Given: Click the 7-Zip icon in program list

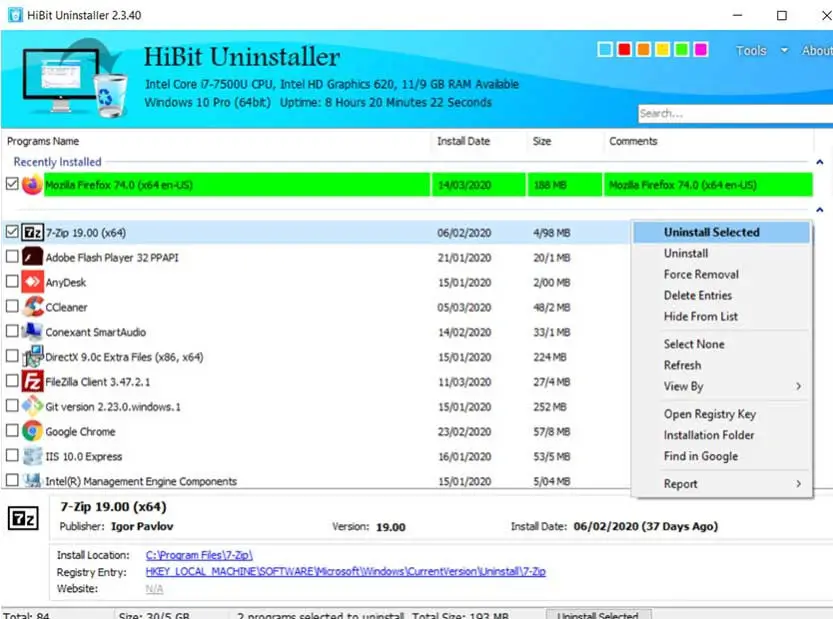Looking at the screenshot, I should pyautogui.click(x=32, y=233).
